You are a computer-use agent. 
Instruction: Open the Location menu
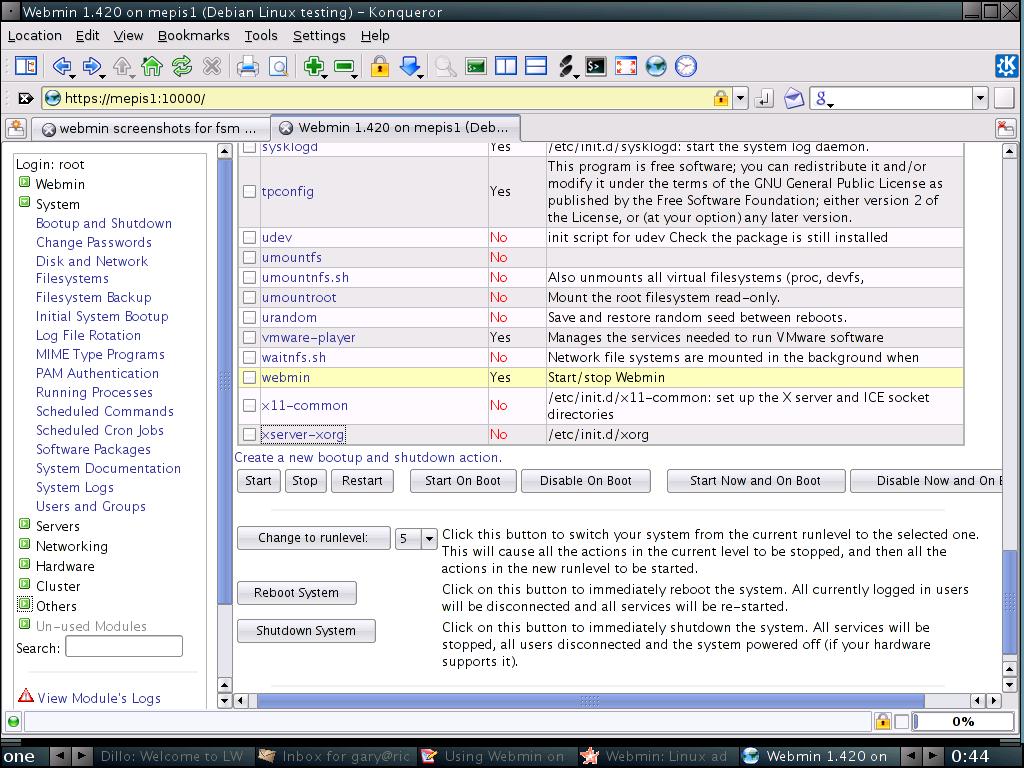35,36
